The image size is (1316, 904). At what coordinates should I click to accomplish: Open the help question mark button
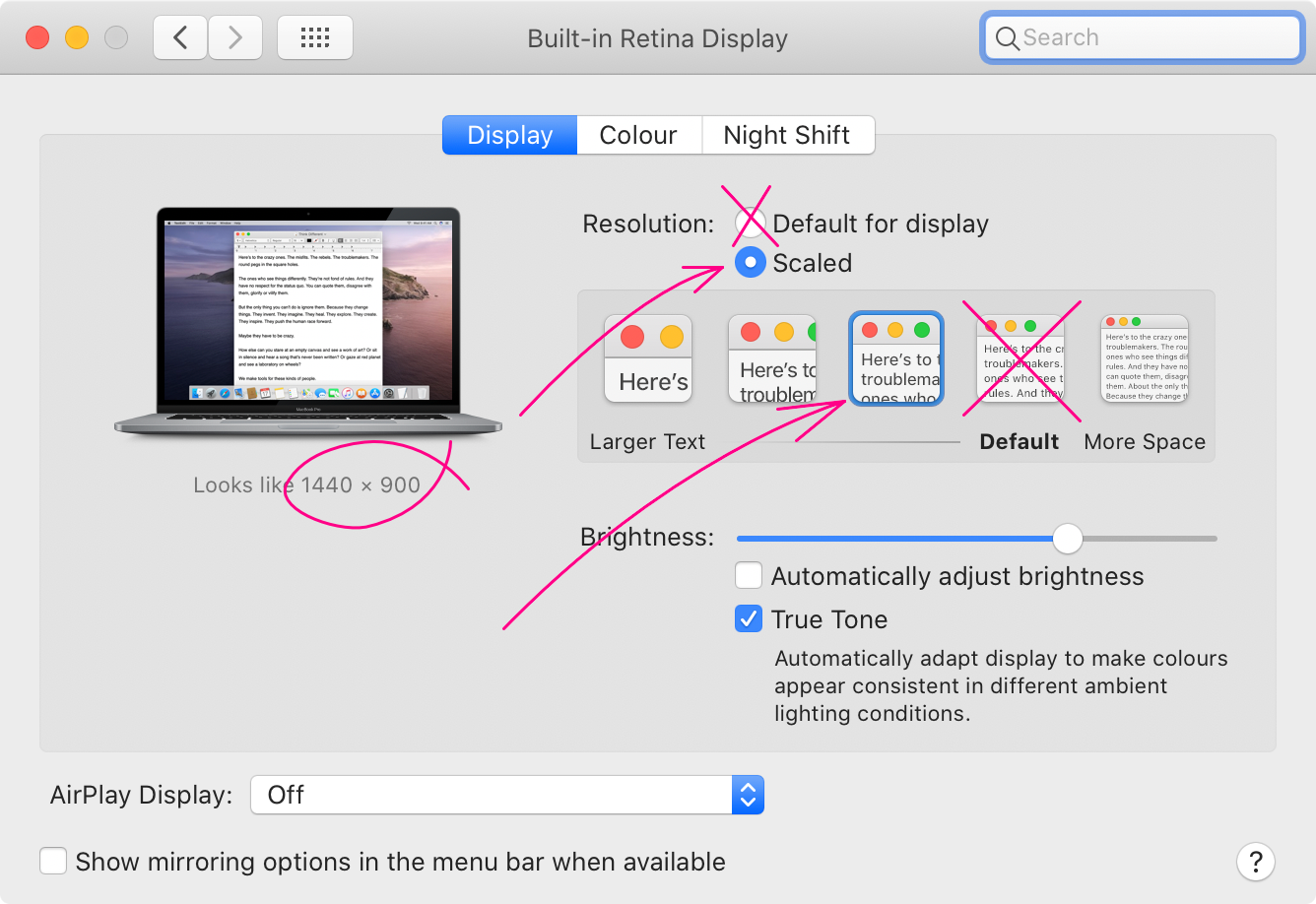1256,863
